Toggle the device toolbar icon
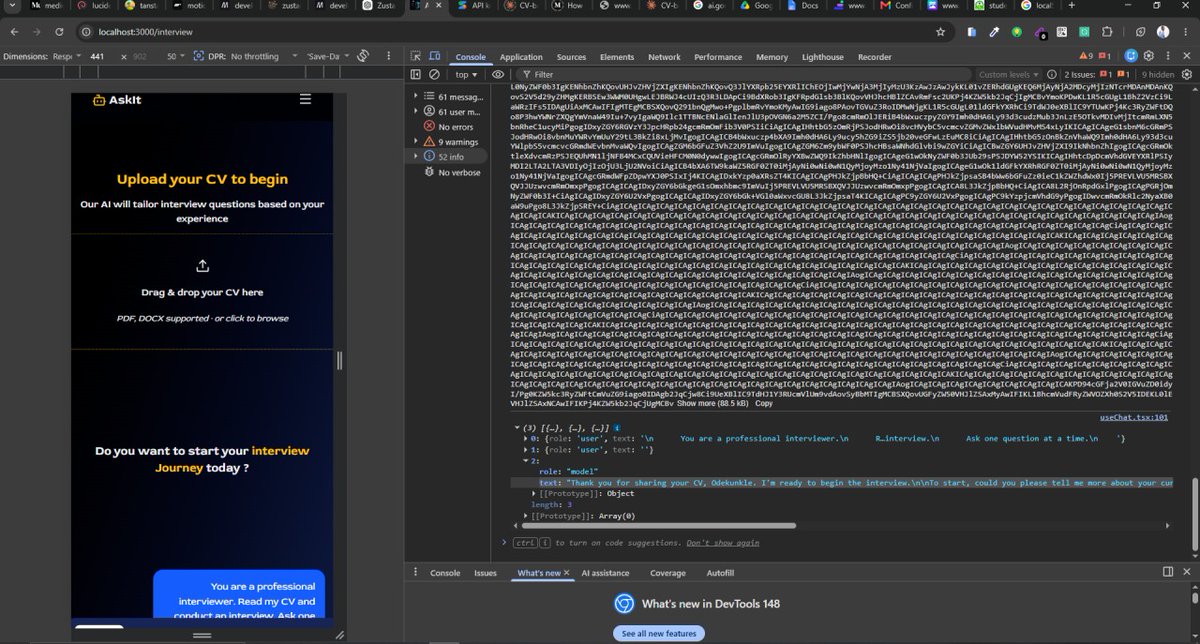The width and height of the screenshot is (1200, 644). (x=435, y=57)
